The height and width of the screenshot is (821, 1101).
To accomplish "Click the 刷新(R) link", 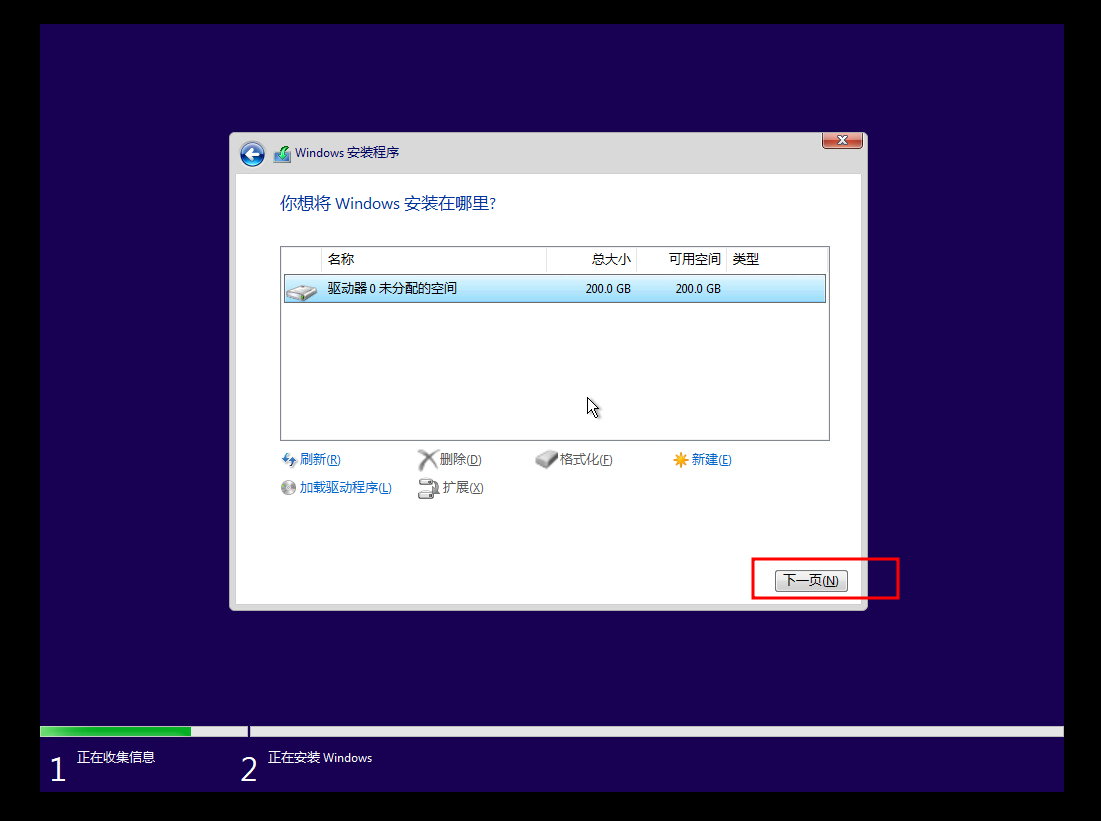I will point(319,459).
